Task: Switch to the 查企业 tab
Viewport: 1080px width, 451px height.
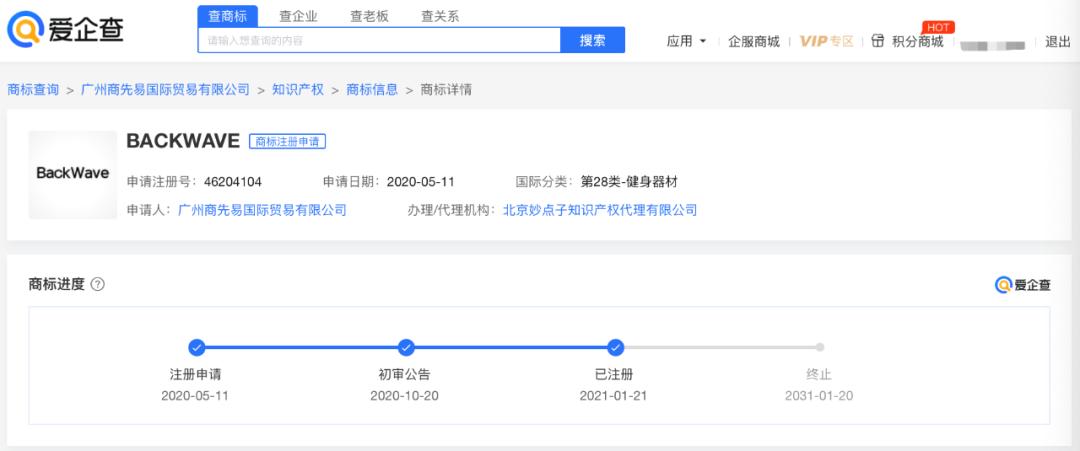Action: tap(298, 17)
